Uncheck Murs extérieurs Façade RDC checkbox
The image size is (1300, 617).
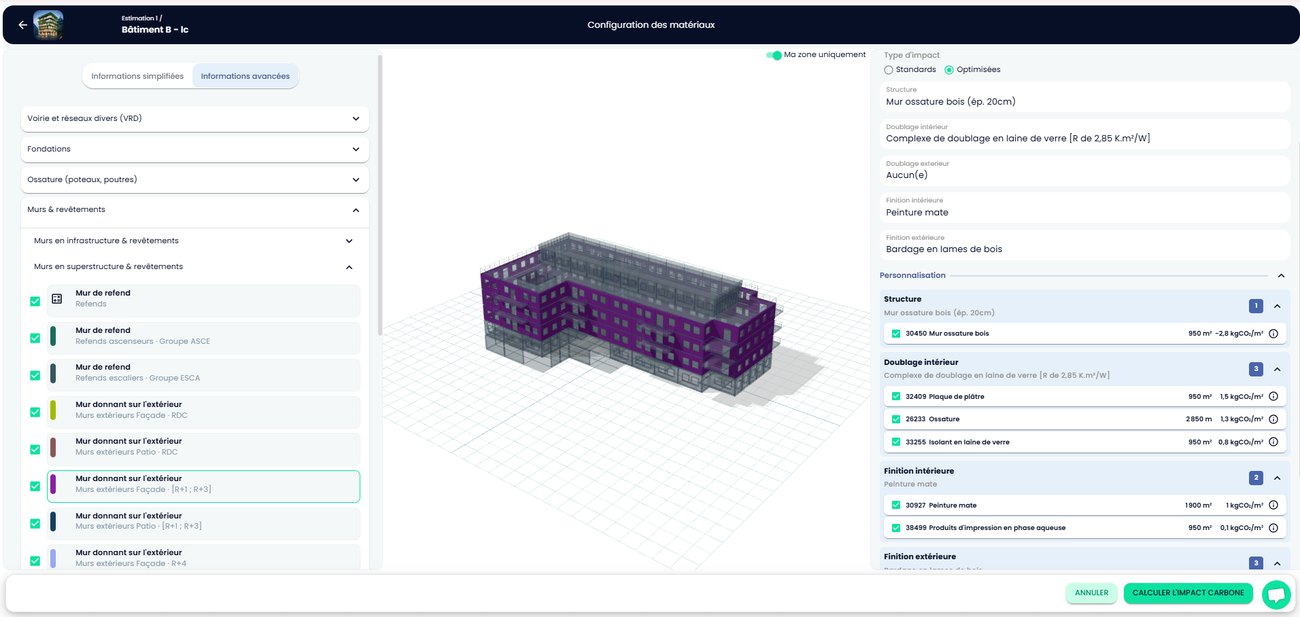point(35,412)
